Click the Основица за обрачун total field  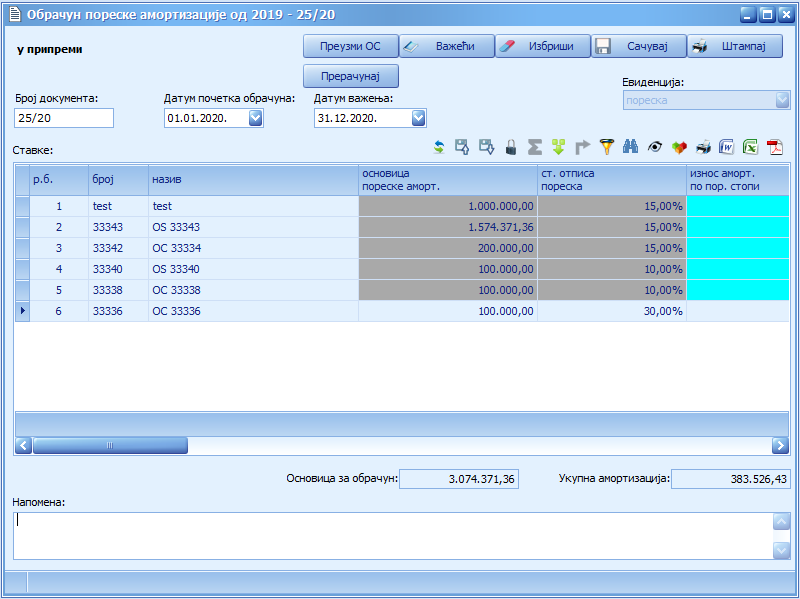(x=459, y=479)
